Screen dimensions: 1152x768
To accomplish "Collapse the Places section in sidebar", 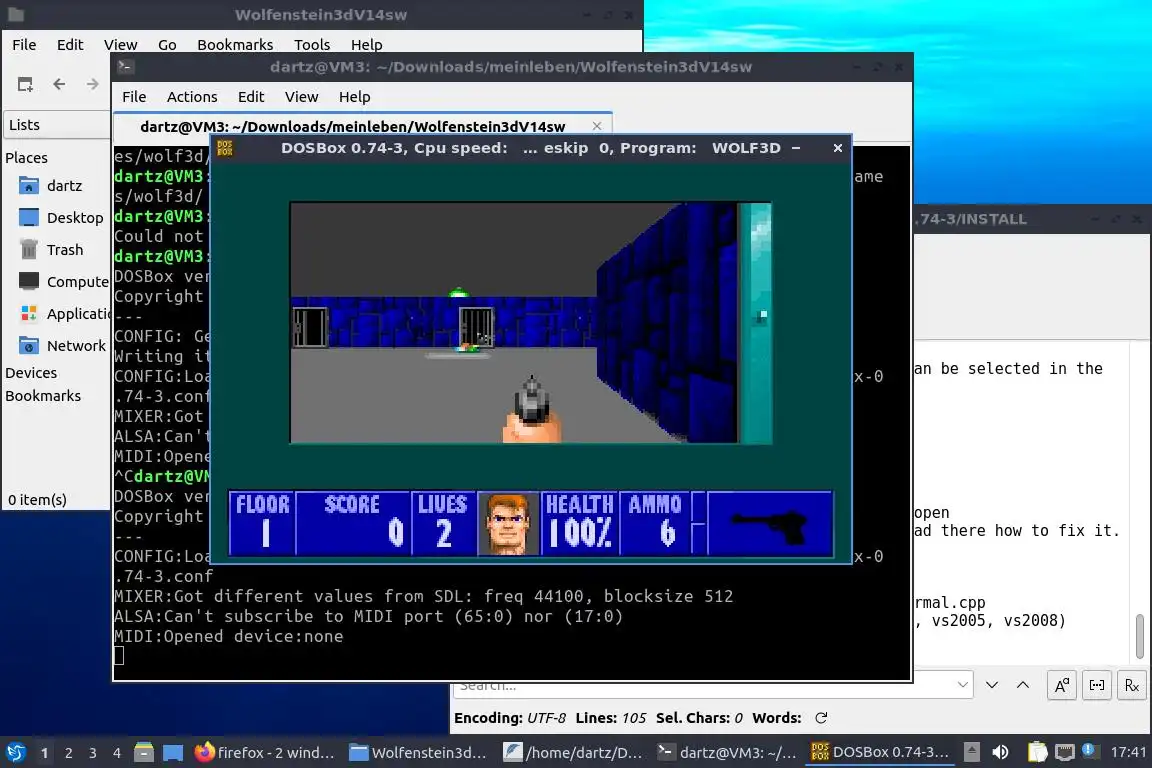I will click(x=26, y=157).
